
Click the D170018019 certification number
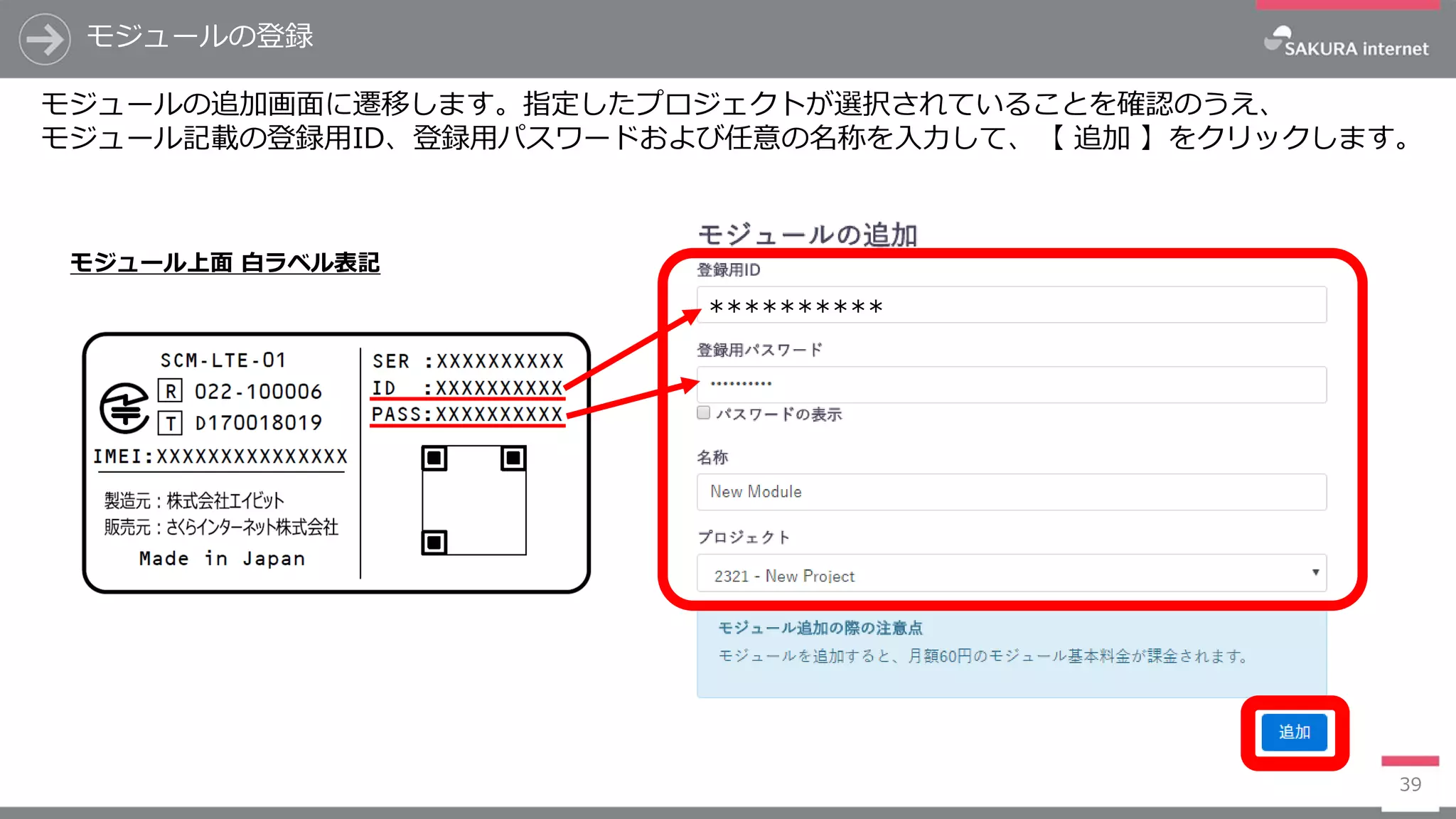259,423
